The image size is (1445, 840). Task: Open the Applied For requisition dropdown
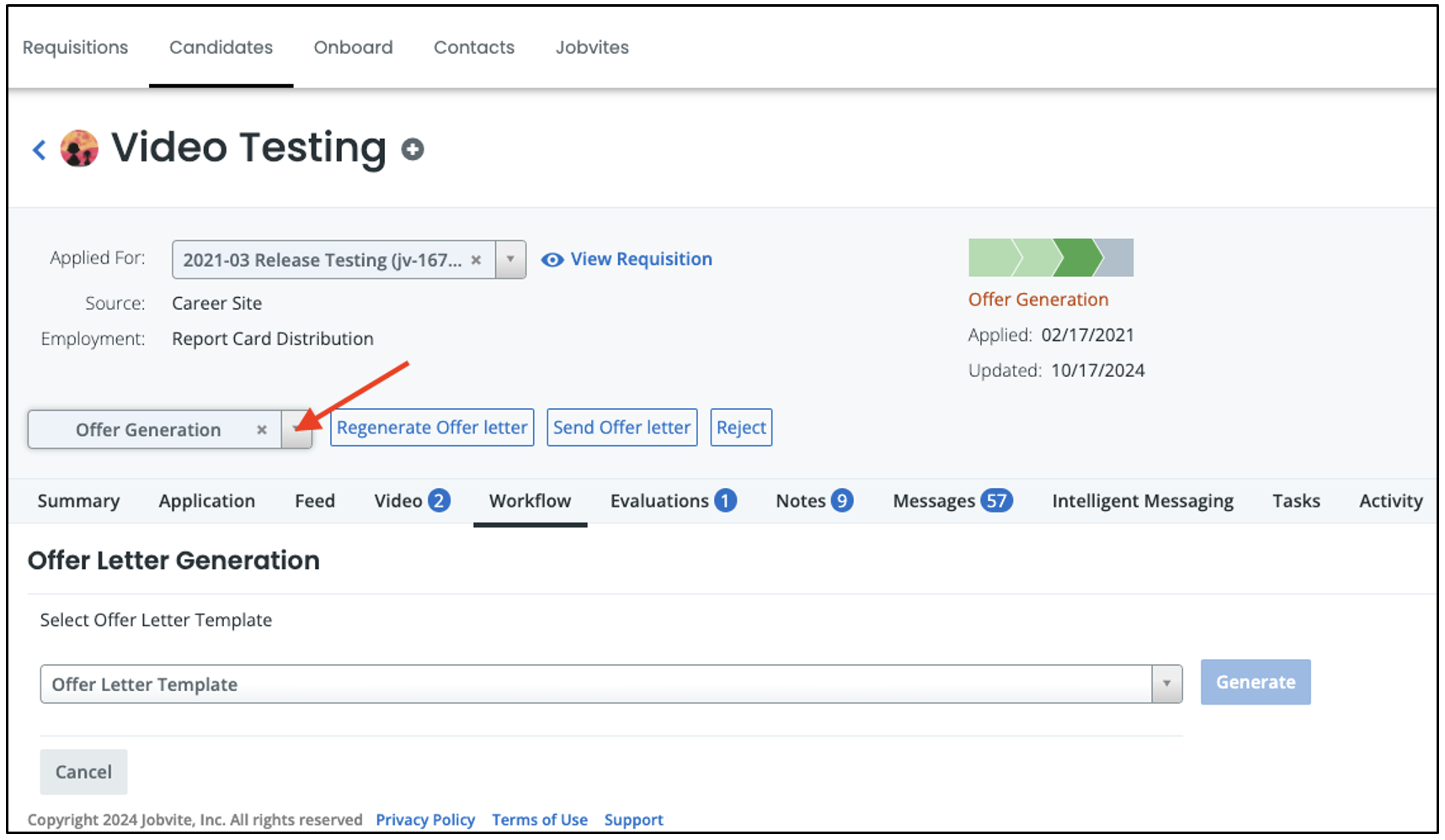[x=510, y=260]
